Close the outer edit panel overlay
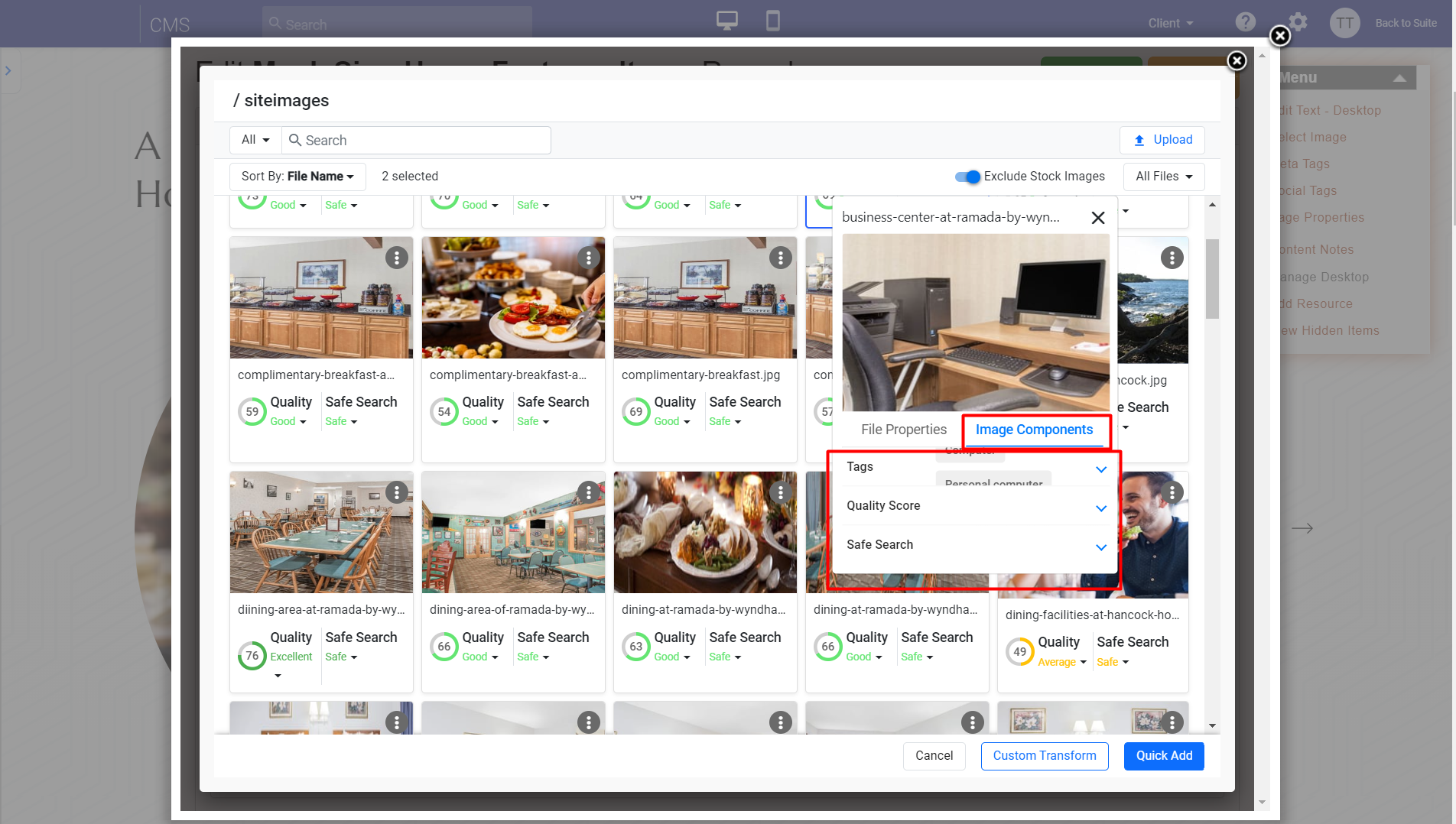The image size is (1456, 824). click(x=1280, y=36)
